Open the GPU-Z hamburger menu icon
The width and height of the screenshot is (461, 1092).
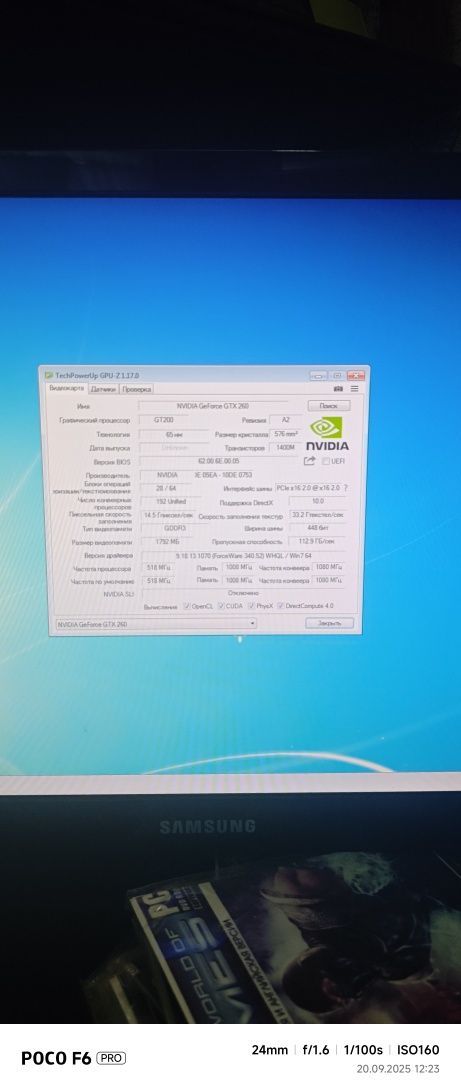coord(354,389)
